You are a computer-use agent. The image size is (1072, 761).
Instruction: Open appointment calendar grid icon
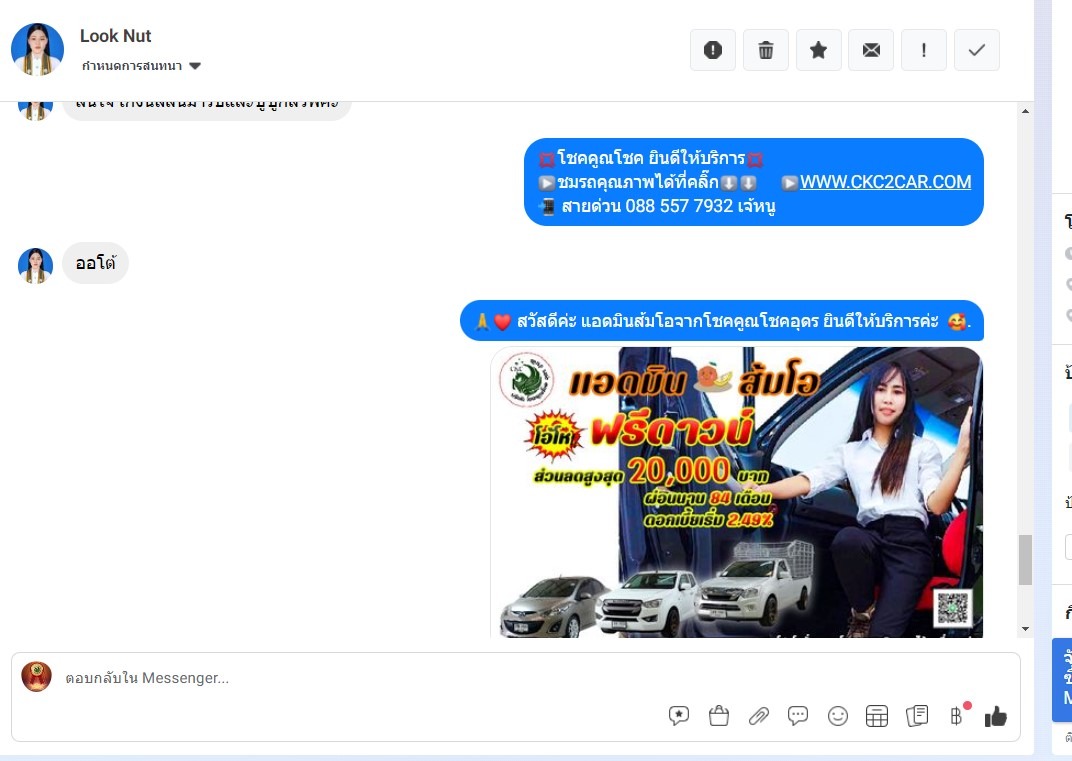click(x=876, y=716)
